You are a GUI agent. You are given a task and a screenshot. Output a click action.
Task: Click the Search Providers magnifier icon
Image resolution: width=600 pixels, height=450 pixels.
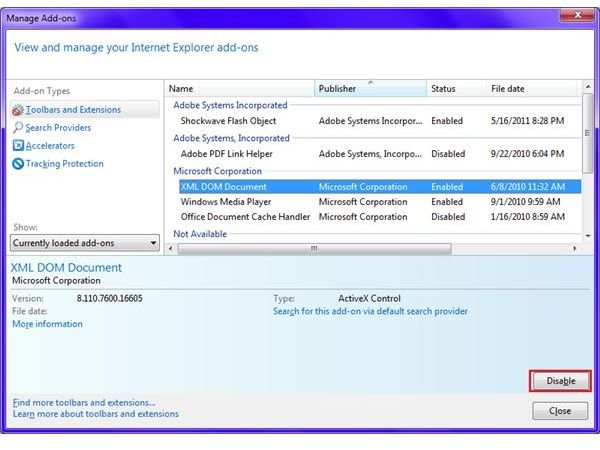coord(18,128)
